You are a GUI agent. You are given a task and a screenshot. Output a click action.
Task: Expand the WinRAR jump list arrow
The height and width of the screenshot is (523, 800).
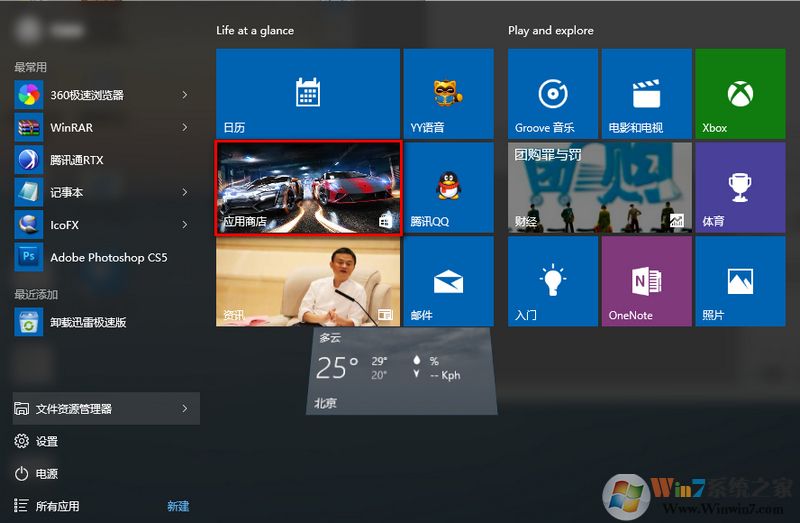click(x=185, y=127)
